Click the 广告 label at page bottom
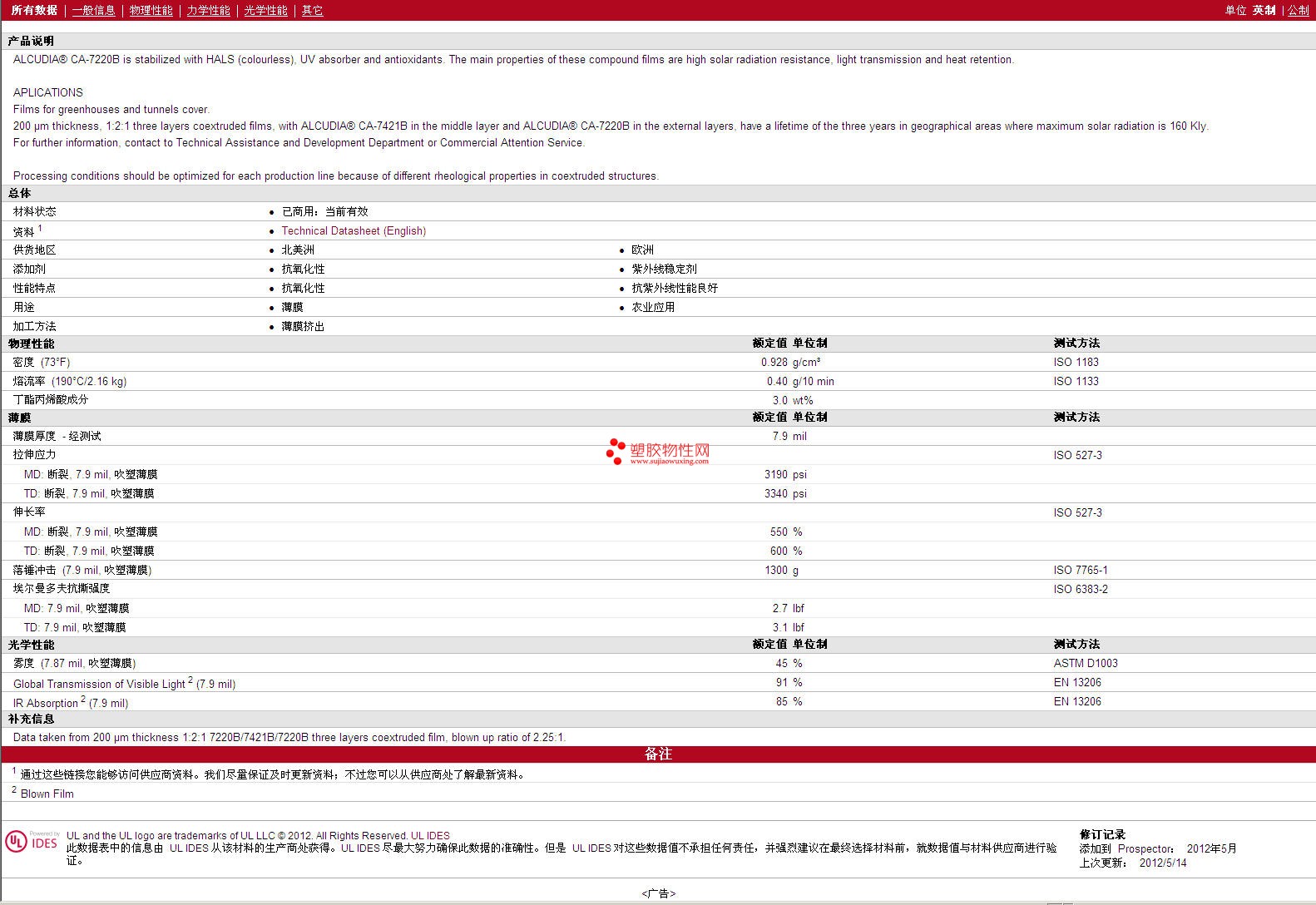The image size is (1316, 905). tap(658, 893)
